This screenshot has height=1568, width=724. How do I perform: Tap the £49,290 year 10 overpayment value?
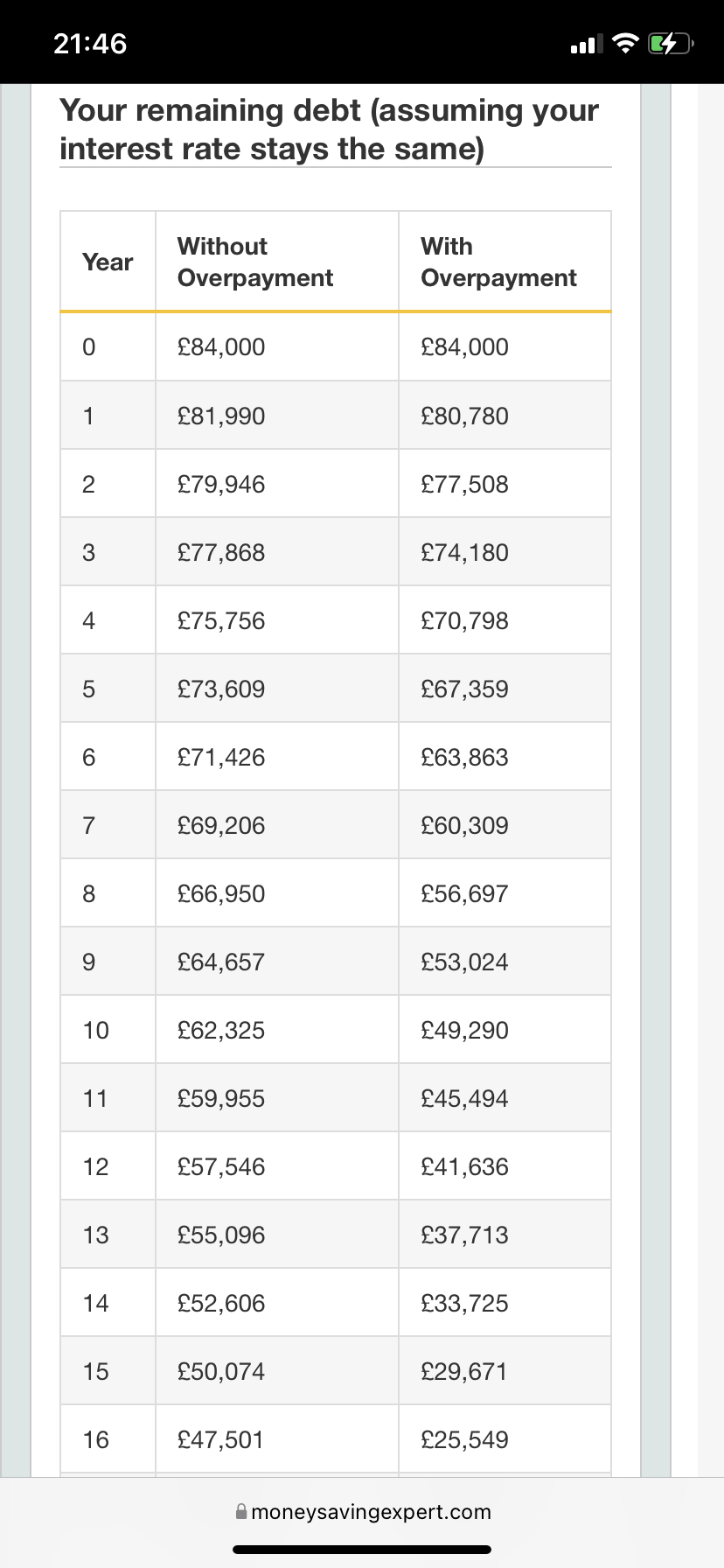pyautogui.click(x=464, y=1030)
